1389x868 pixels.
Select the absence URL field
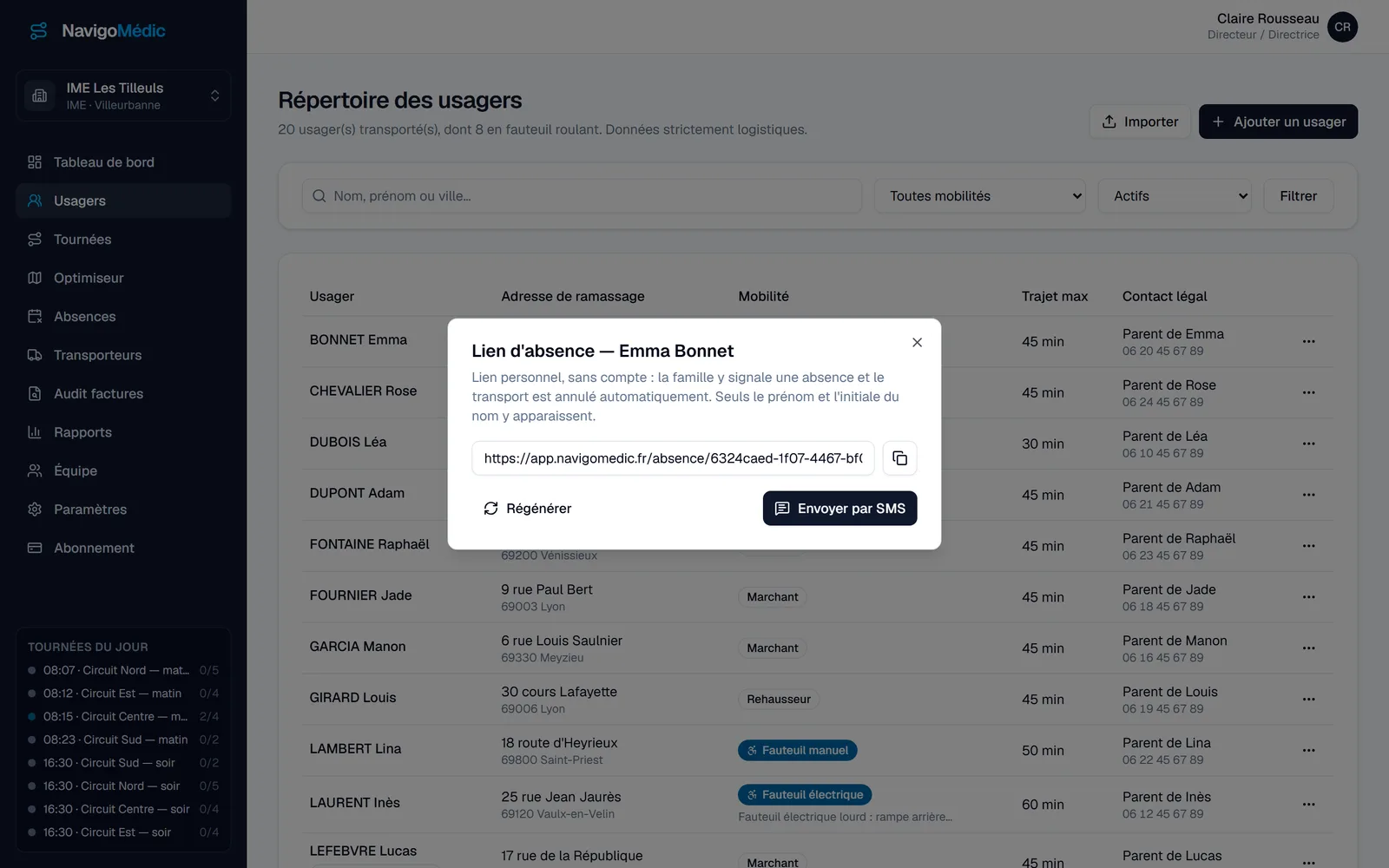coord(673,458)
